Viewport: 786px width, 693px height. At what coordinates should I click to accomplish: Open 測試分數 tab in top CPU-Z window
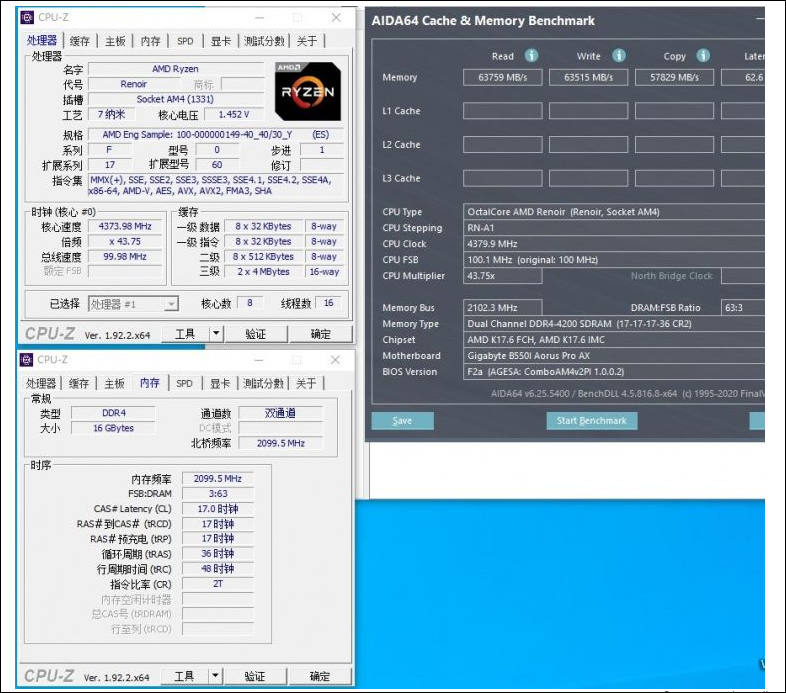click(264, 41)
